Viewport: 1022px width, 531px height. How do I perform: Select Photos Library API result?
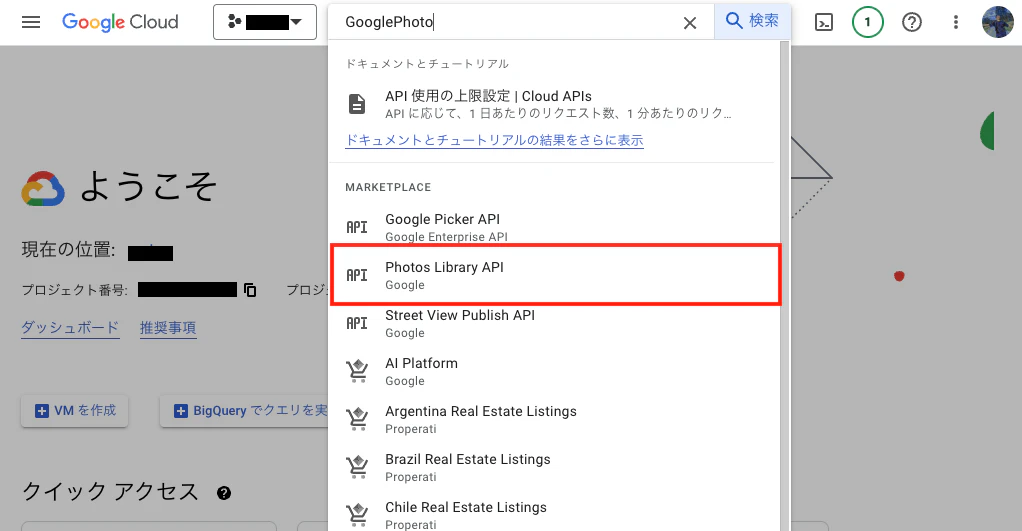[555, 275]
